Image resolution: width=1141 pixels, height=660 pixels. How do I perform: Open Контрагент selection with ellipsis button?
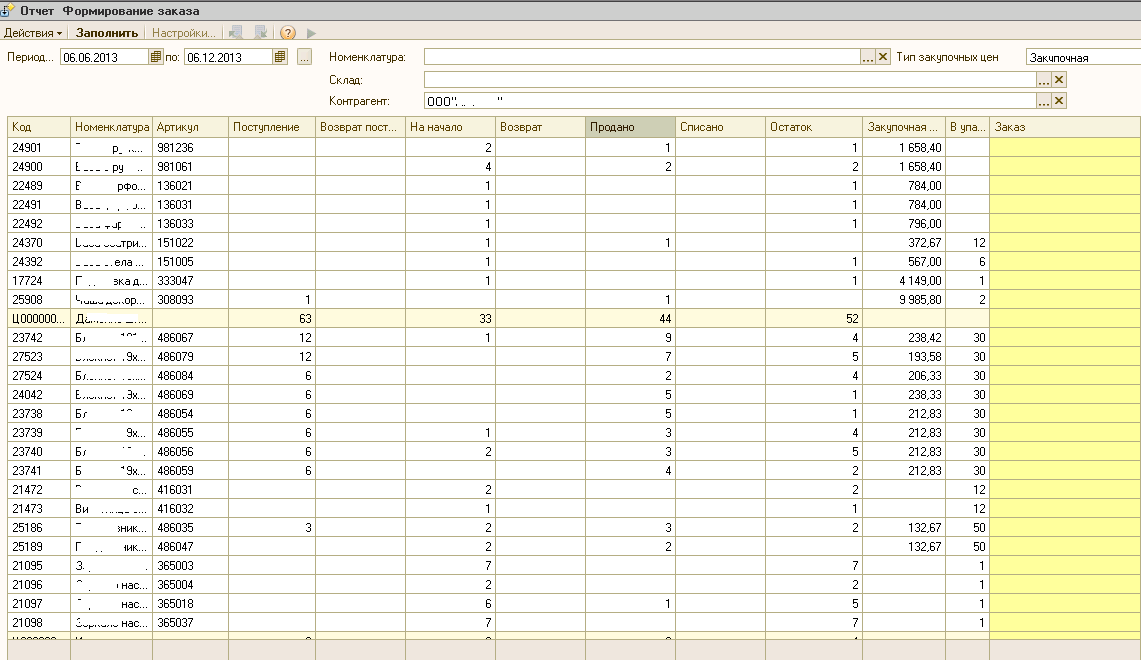tap(1044, 101)
